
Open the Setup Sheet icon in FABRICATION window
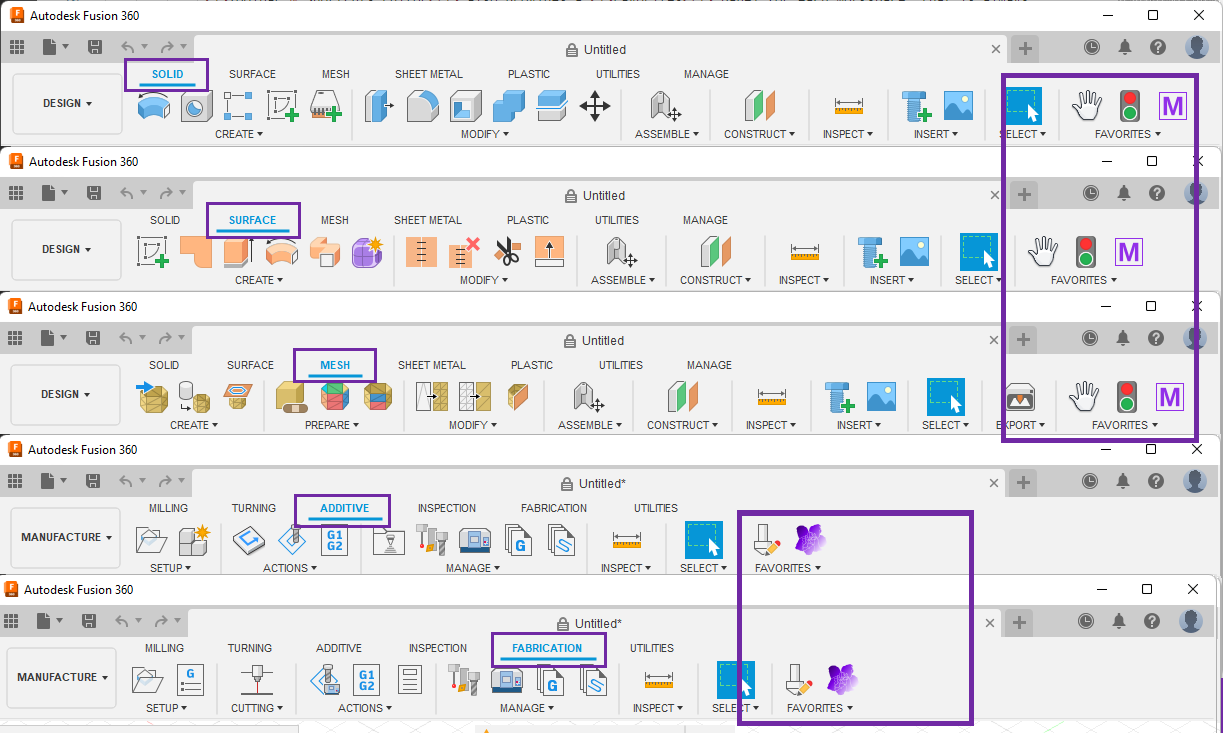pos(410,680)
